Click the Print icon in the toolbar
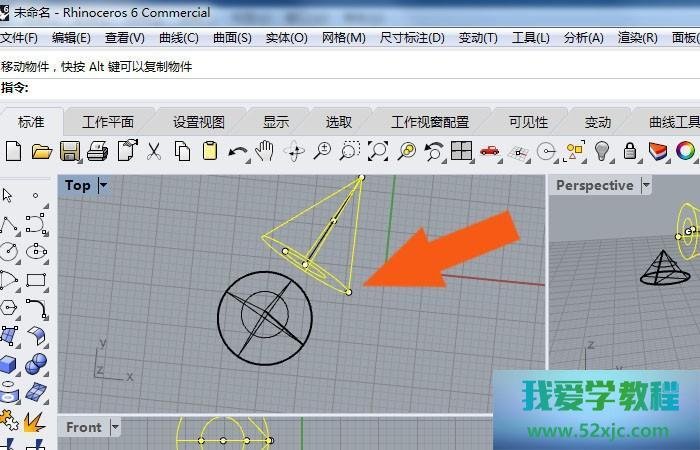Viewport: 700px width, 450px height. coord(97,151)
